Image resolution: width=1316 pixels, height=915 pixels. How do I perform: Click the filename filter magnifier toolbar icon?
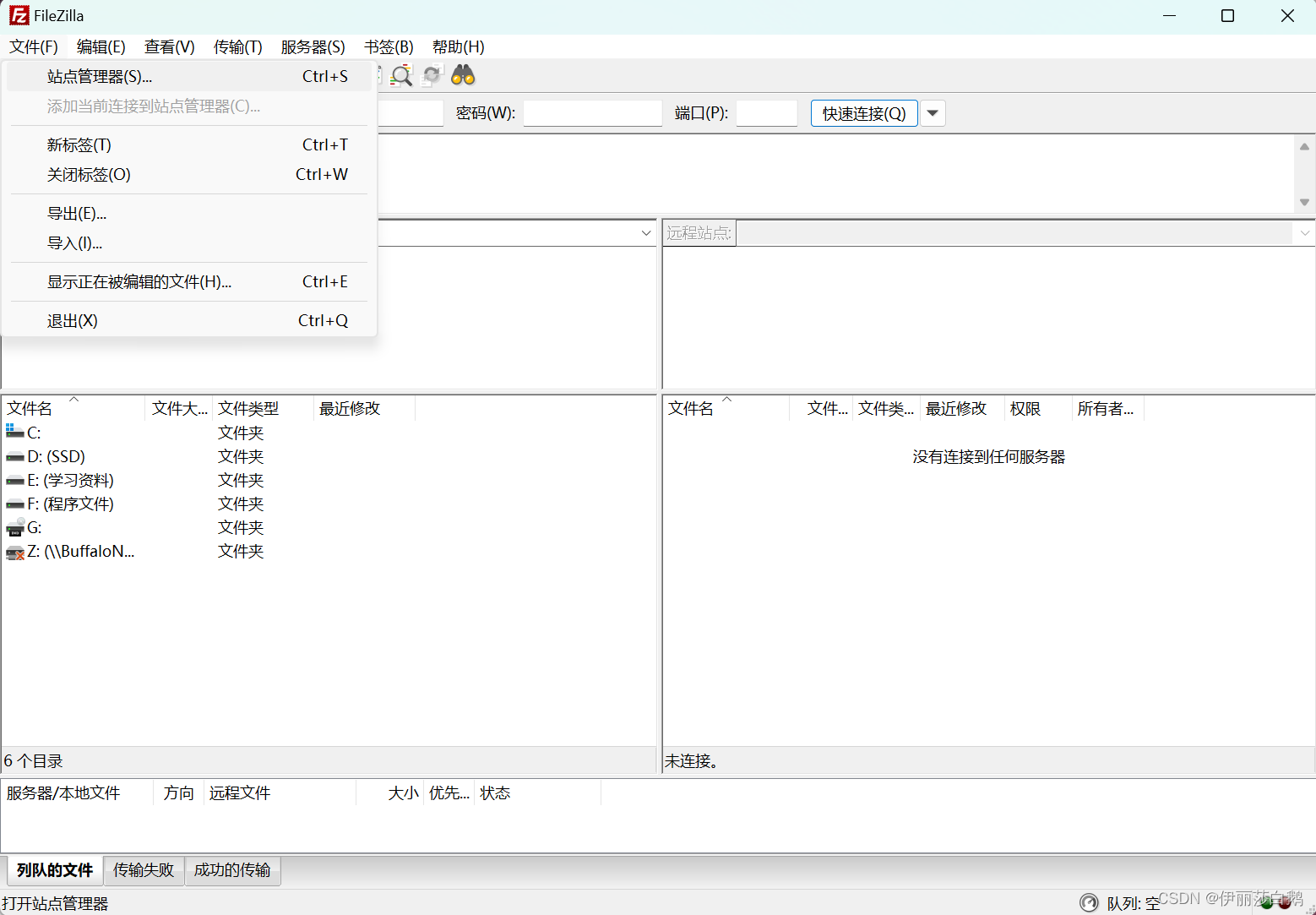click(x=402, y=75)
